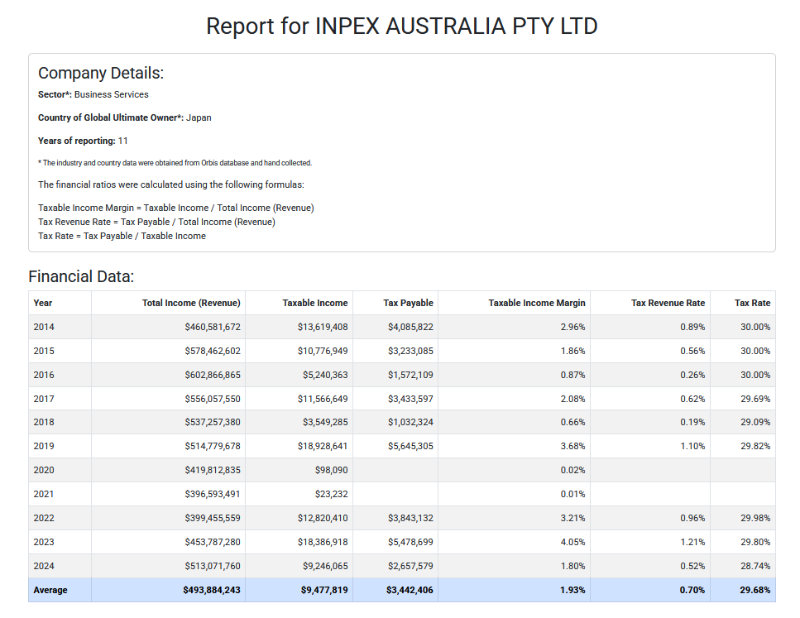The width and height of the screenshot is (800, 618).
Task: Select the Financial Data heading
Action: (x=81, y=276)
